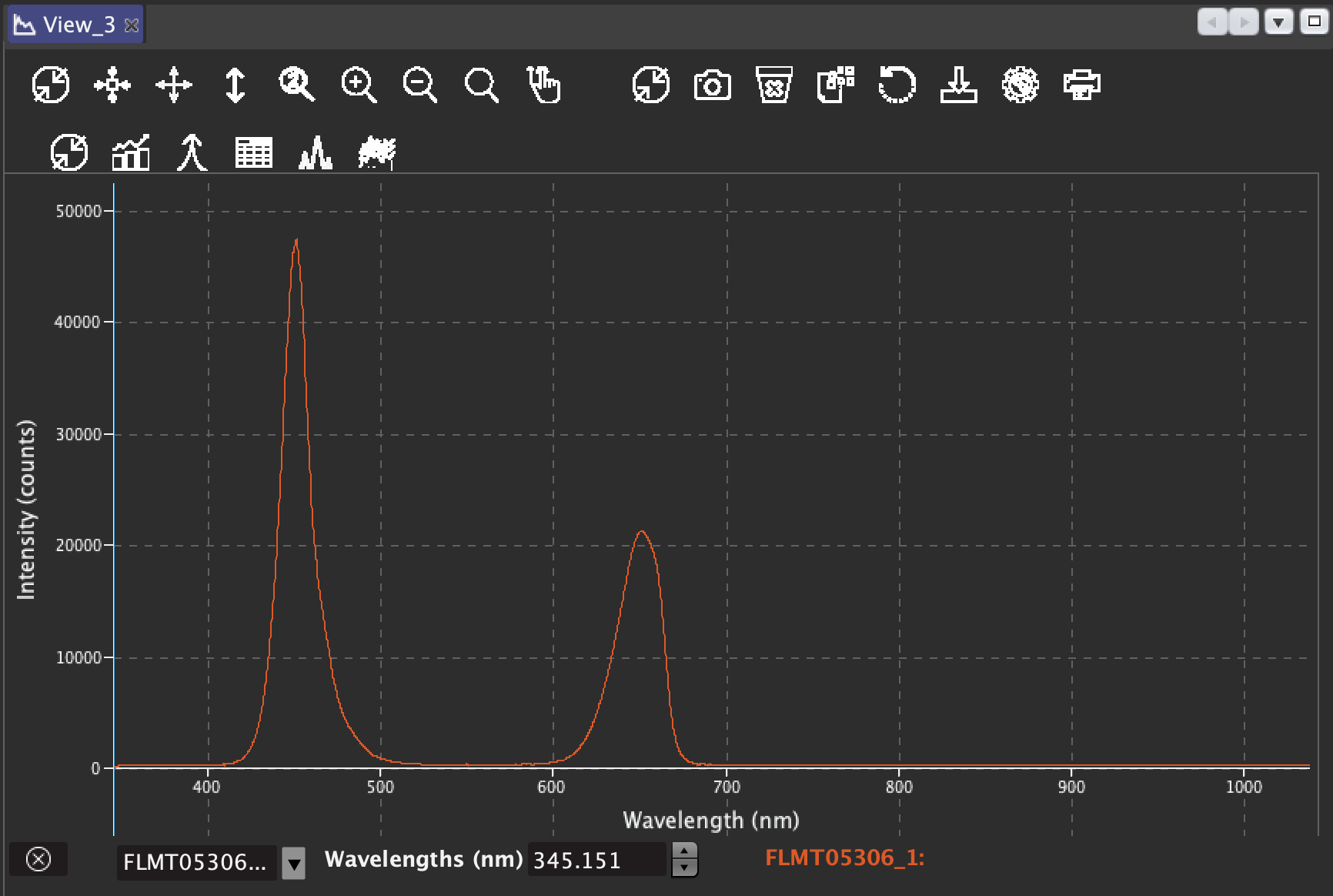
Task: Increase wavelength with the stepper up arrow
Action: coord(684,851)
